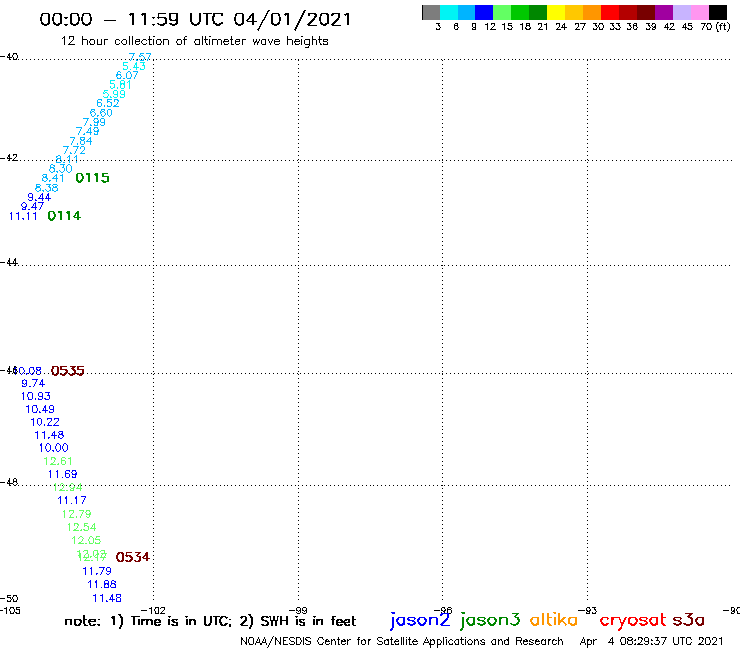This screenshot has width=740, height=650.
Task: Click the wave height value '8.38'
Action: 47,188
